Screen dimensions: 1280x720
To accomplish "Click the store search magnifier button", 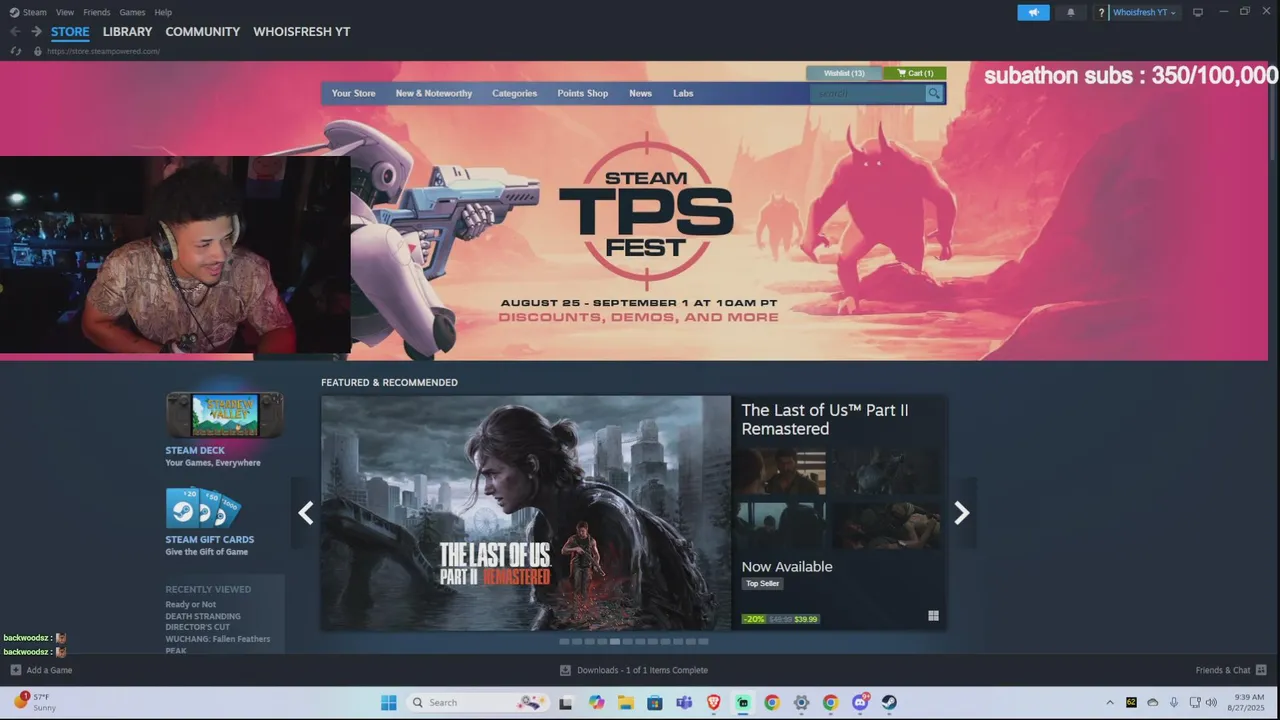I will coord(934,93).
